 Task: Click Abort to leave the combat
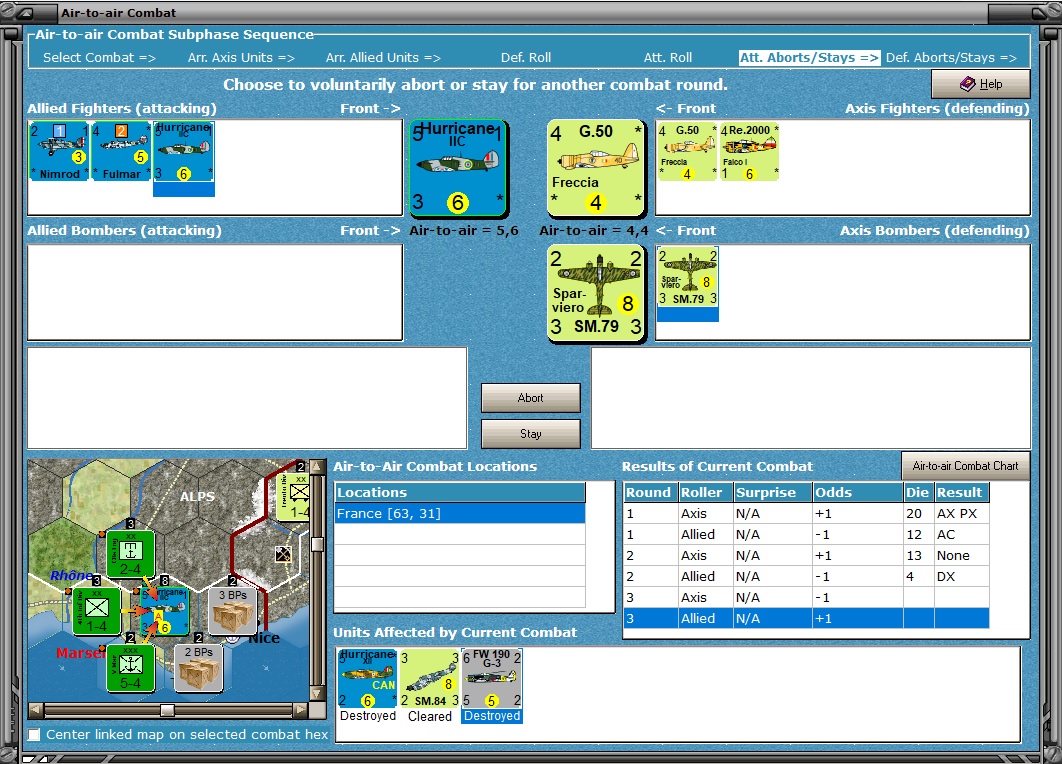coord(530,398)
